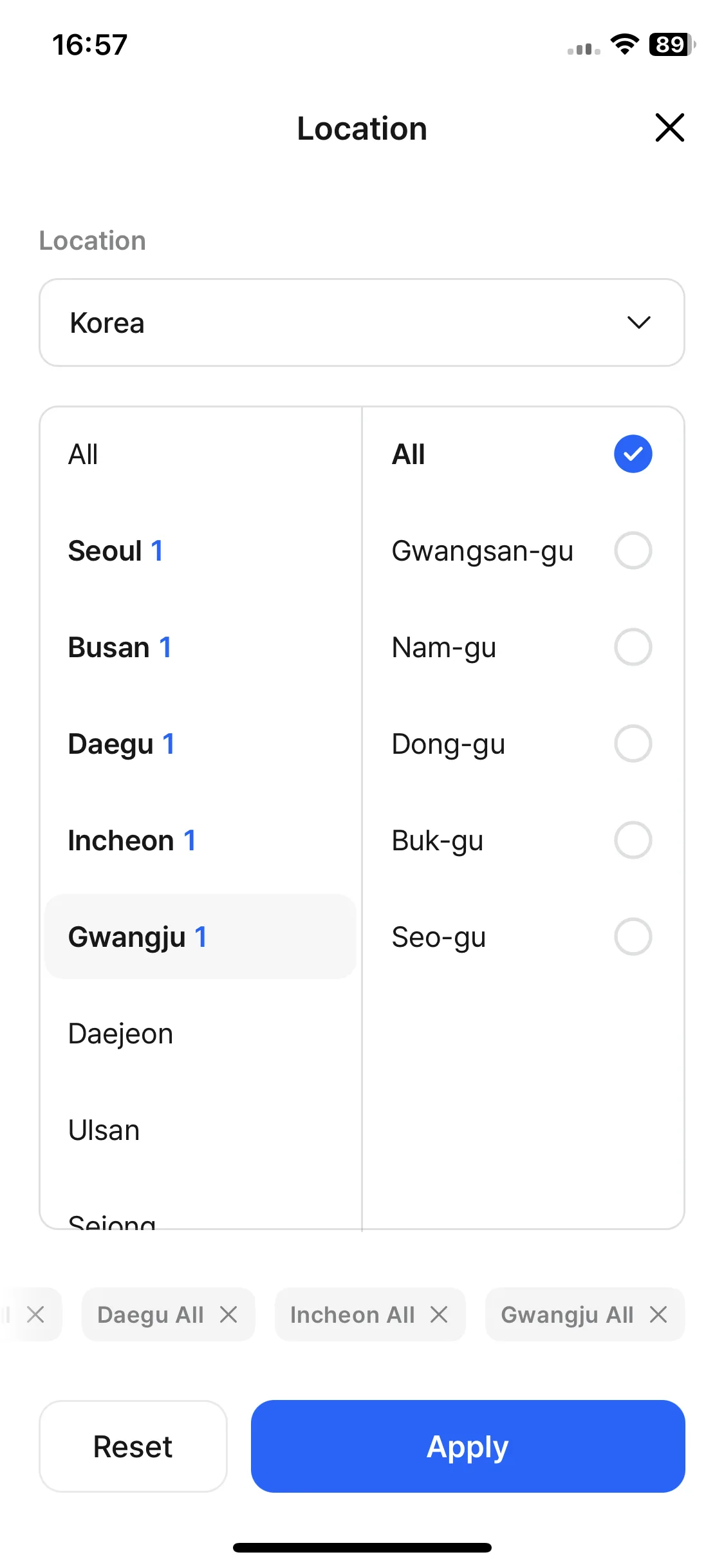Choose Ulsan from the city list
Screen dimensions: 724x1568
[200, 1130]
